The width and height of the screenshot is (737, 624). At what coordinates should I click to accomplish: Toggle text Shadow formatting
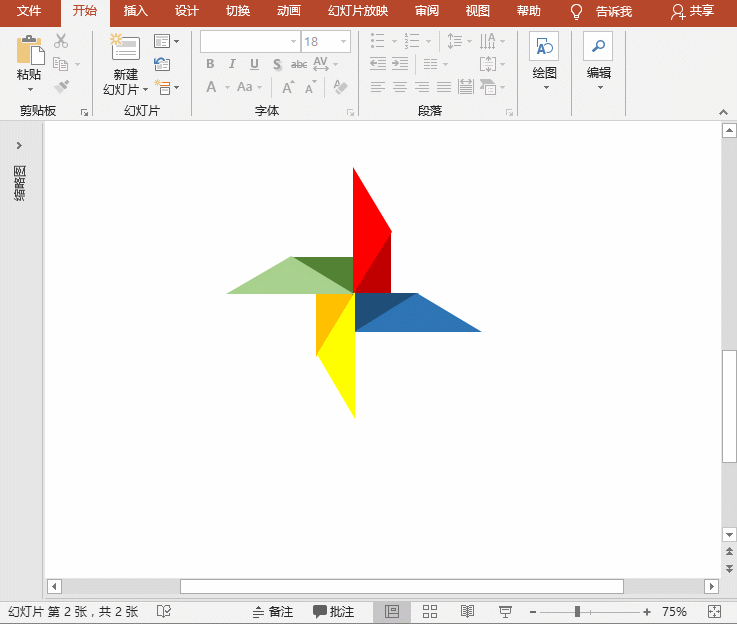coord(277,64)
